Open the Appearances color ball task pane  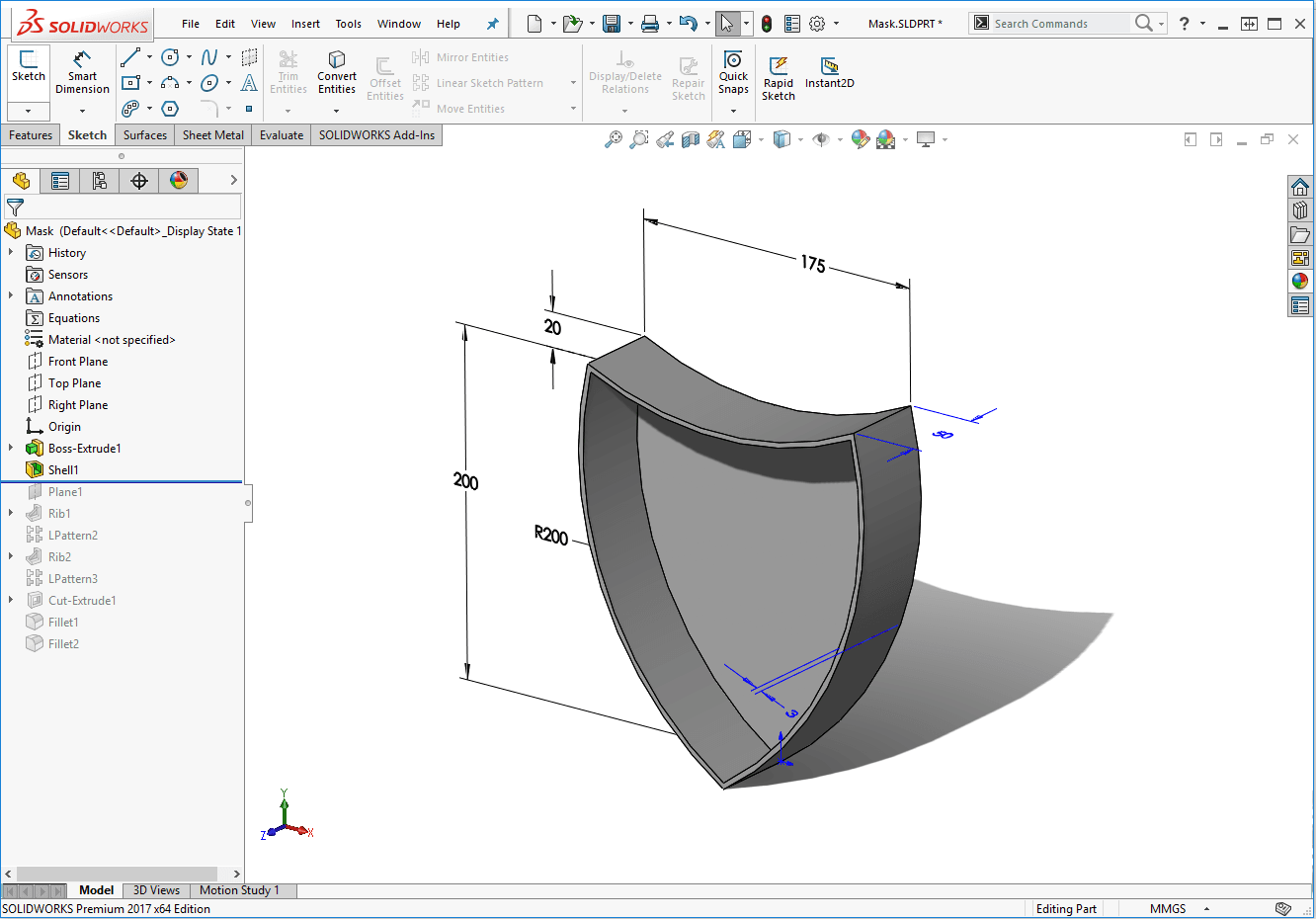tap(1300, 282)
